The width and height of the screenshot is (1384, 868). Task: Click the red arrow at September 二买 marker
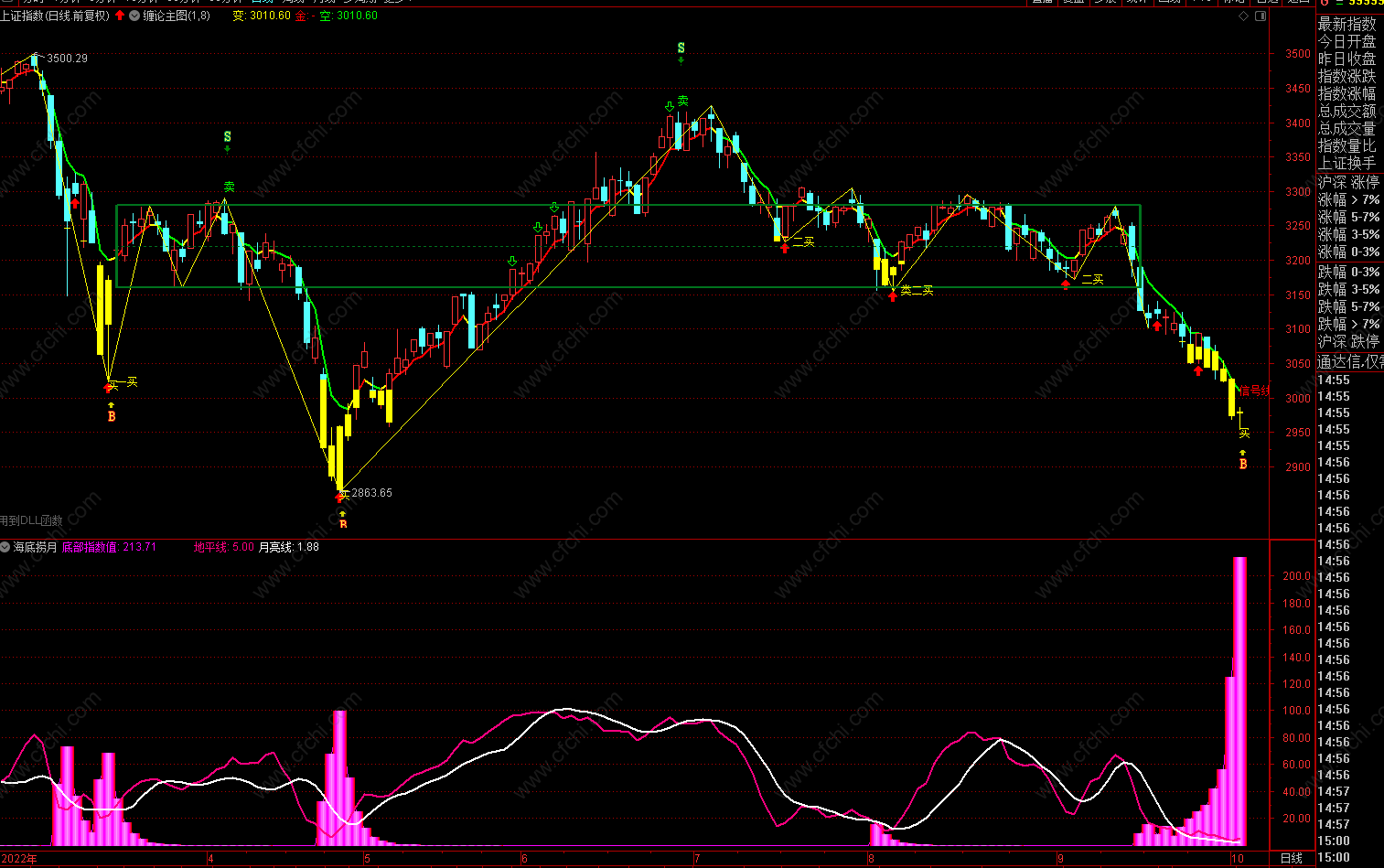[x=1066, y=284]
